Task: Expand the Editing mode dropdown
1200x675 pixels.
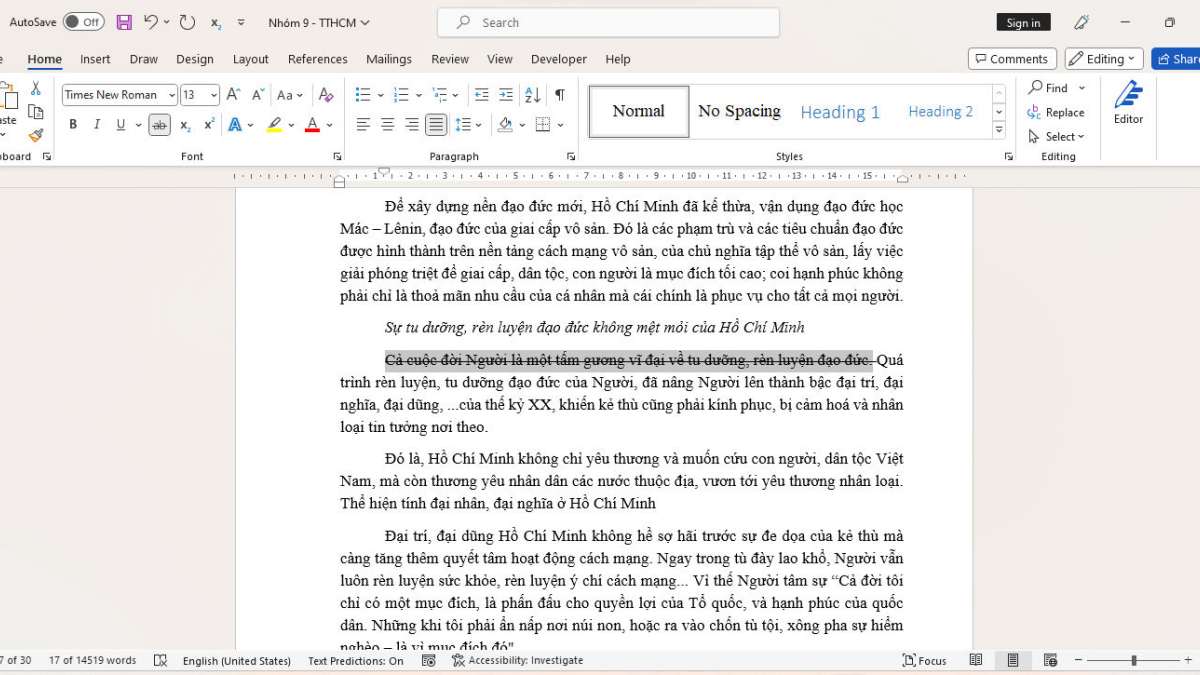Action: [1104, 59]
